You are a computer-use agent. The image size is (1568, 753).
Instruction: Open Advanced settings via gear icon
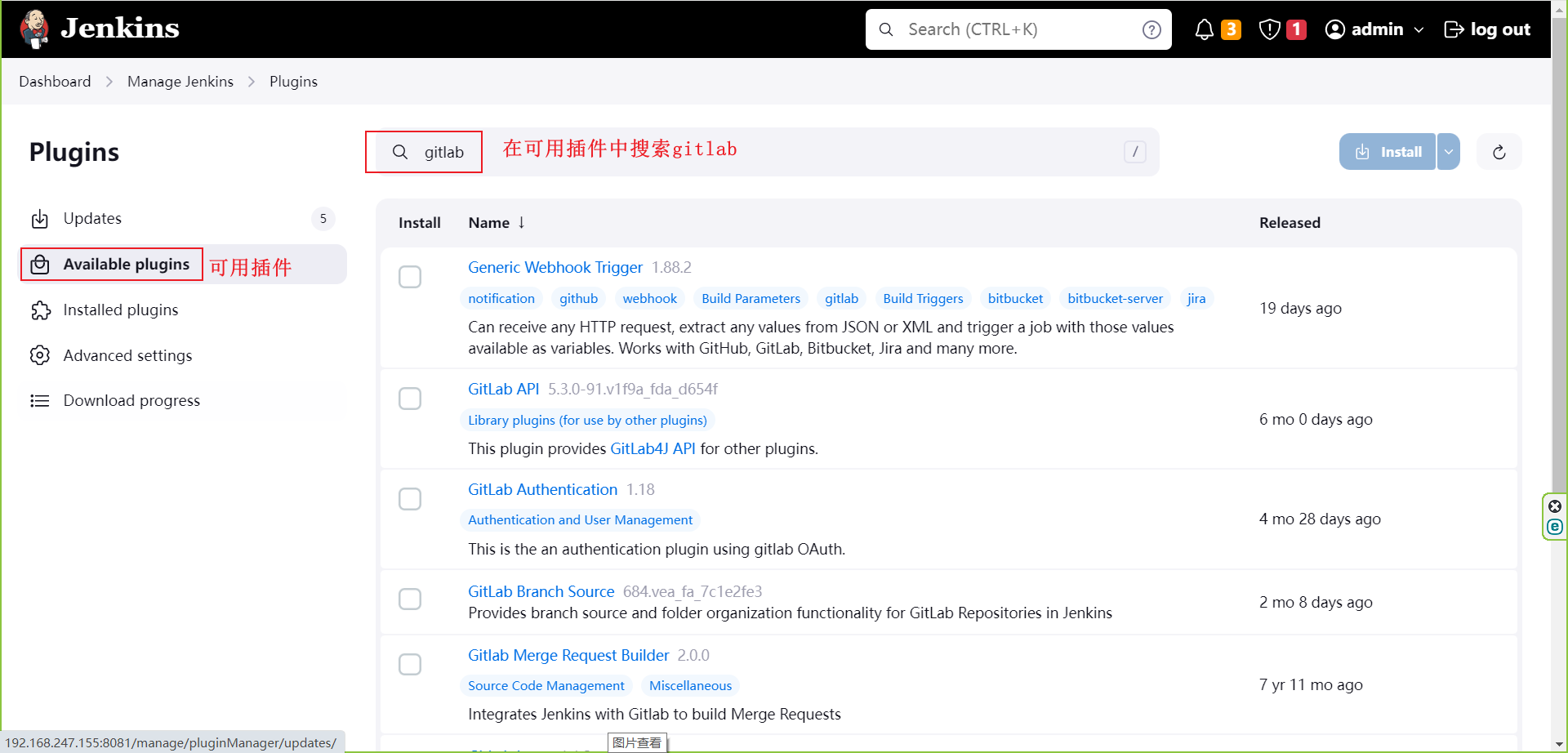[x=41, y=355]
